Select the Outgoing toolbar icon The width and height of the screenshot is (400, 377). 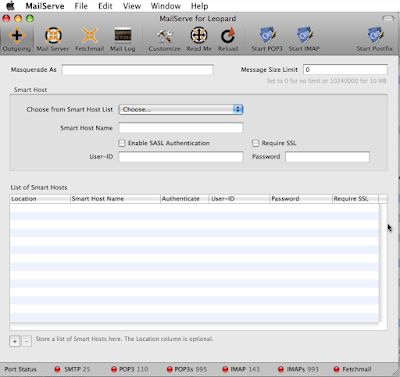point(17,35)
